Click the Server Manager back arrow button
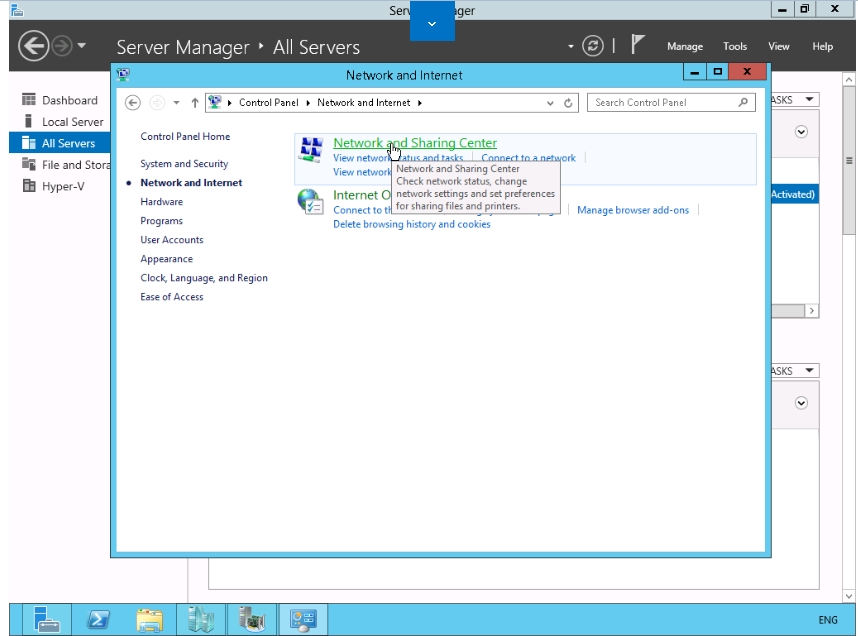Viewport: 858px width, 636px height. (33, 46)
